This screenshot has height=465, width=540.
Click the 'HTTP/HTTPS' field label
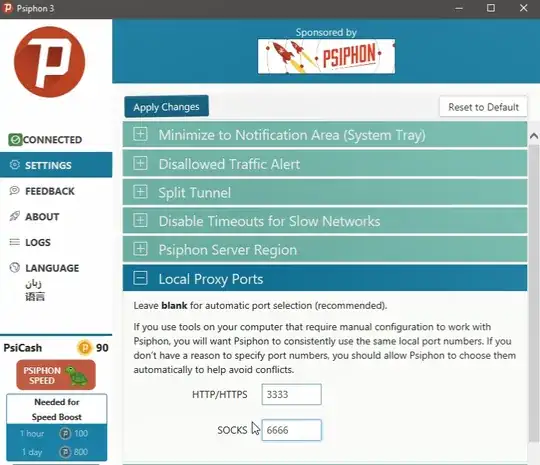[220, 394]
